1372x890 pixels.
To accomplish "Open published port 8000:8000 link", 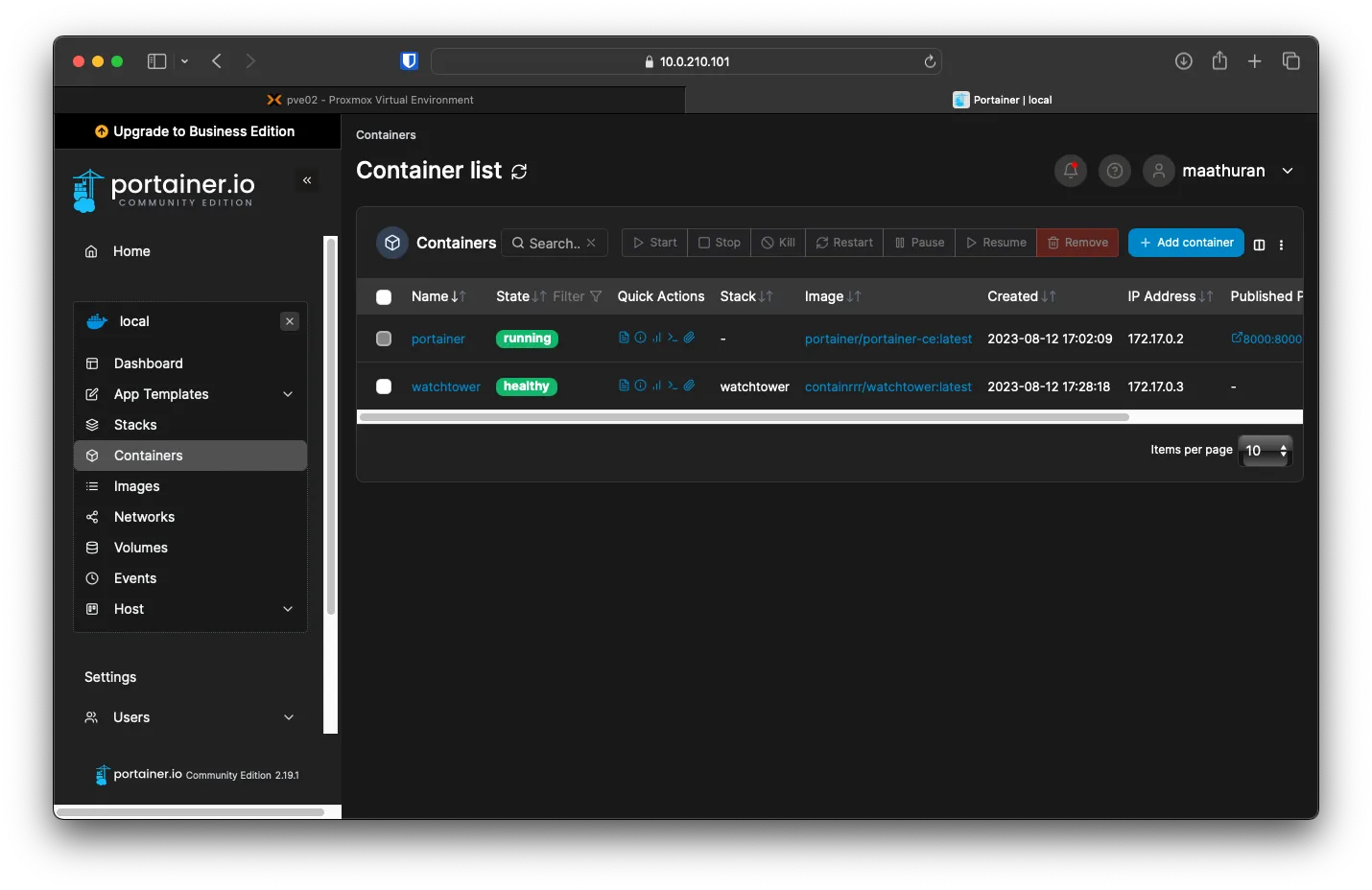I will (x=1266, y=339).
